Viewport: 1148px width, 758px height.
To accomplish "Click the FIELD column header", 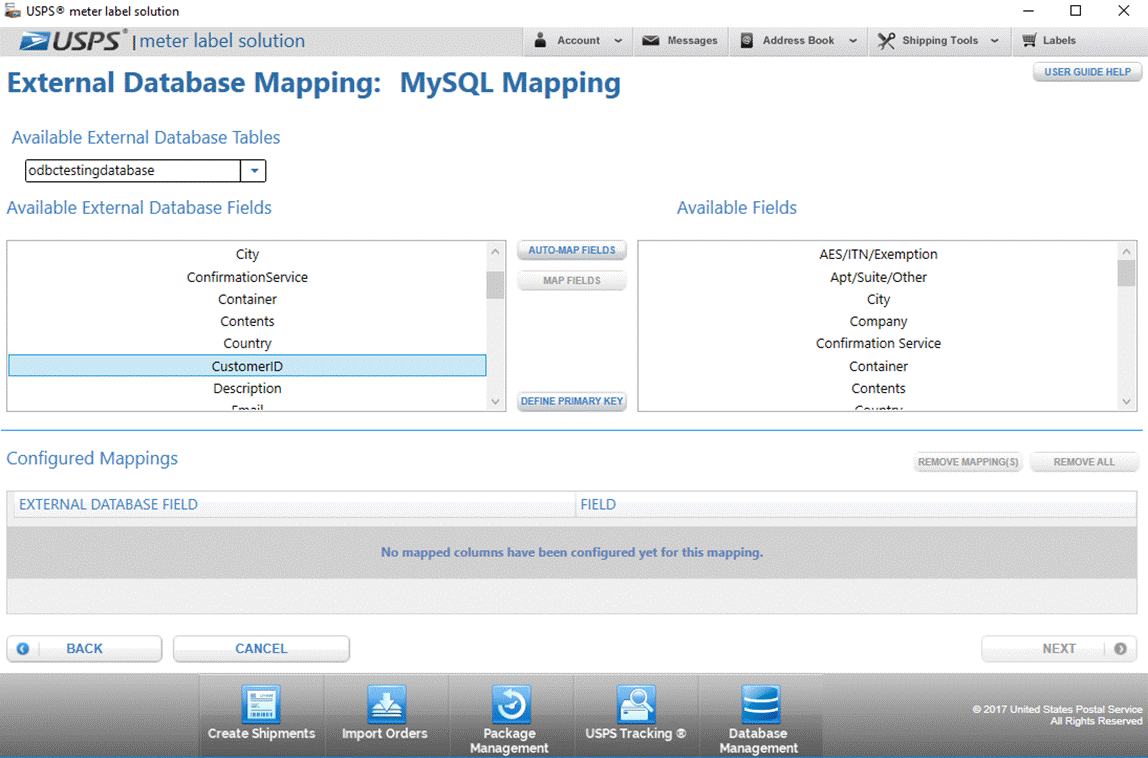I will coord(856,505).
